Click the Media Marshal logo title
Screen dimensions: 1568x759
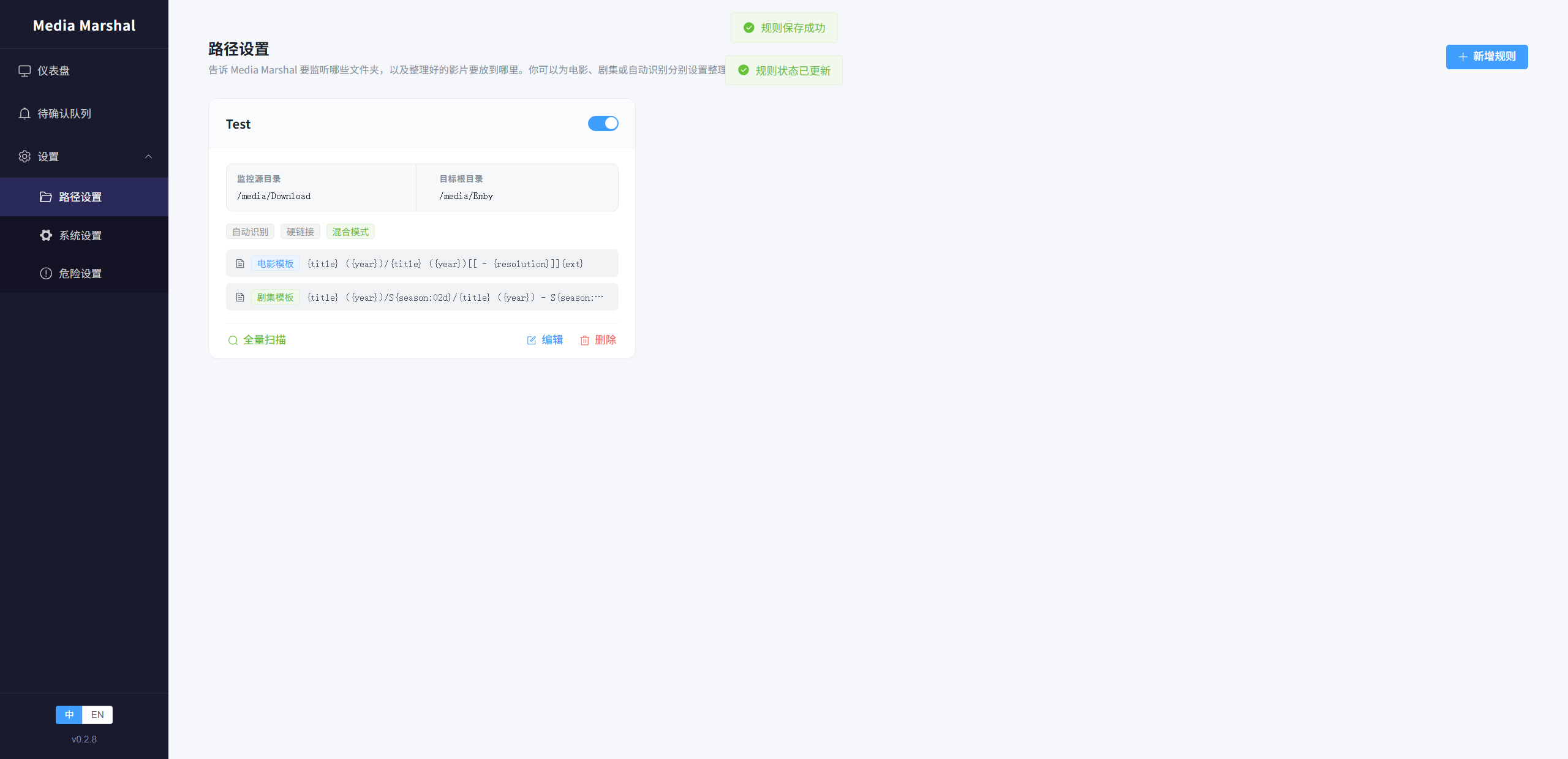click(x=84, y=25)
